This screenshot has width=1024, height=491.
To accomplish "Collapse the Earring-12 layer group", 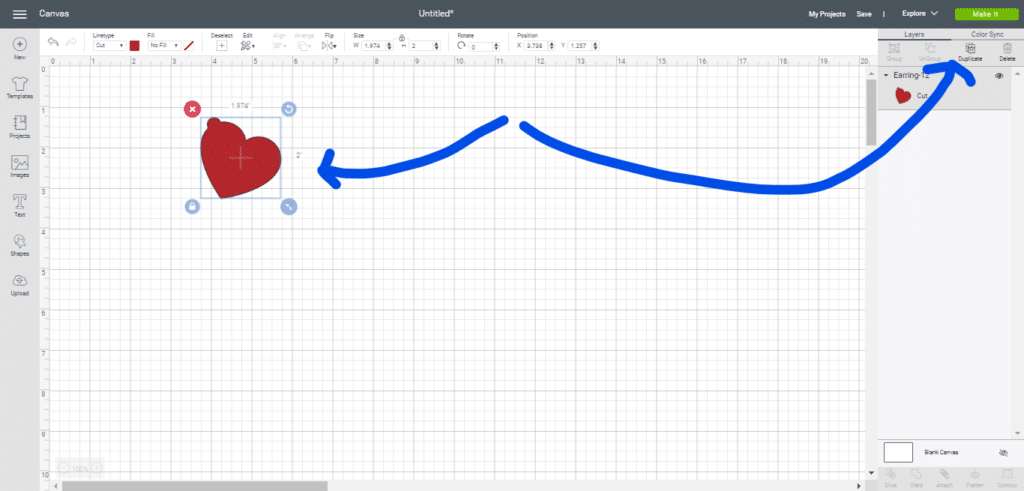I will point(886,76).
